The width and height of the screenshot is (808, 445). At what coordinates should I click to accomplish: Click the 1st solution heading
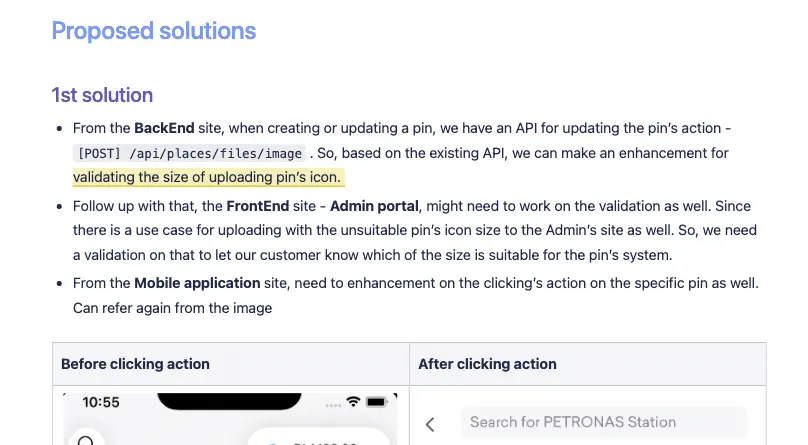click(x=102, y=95)
